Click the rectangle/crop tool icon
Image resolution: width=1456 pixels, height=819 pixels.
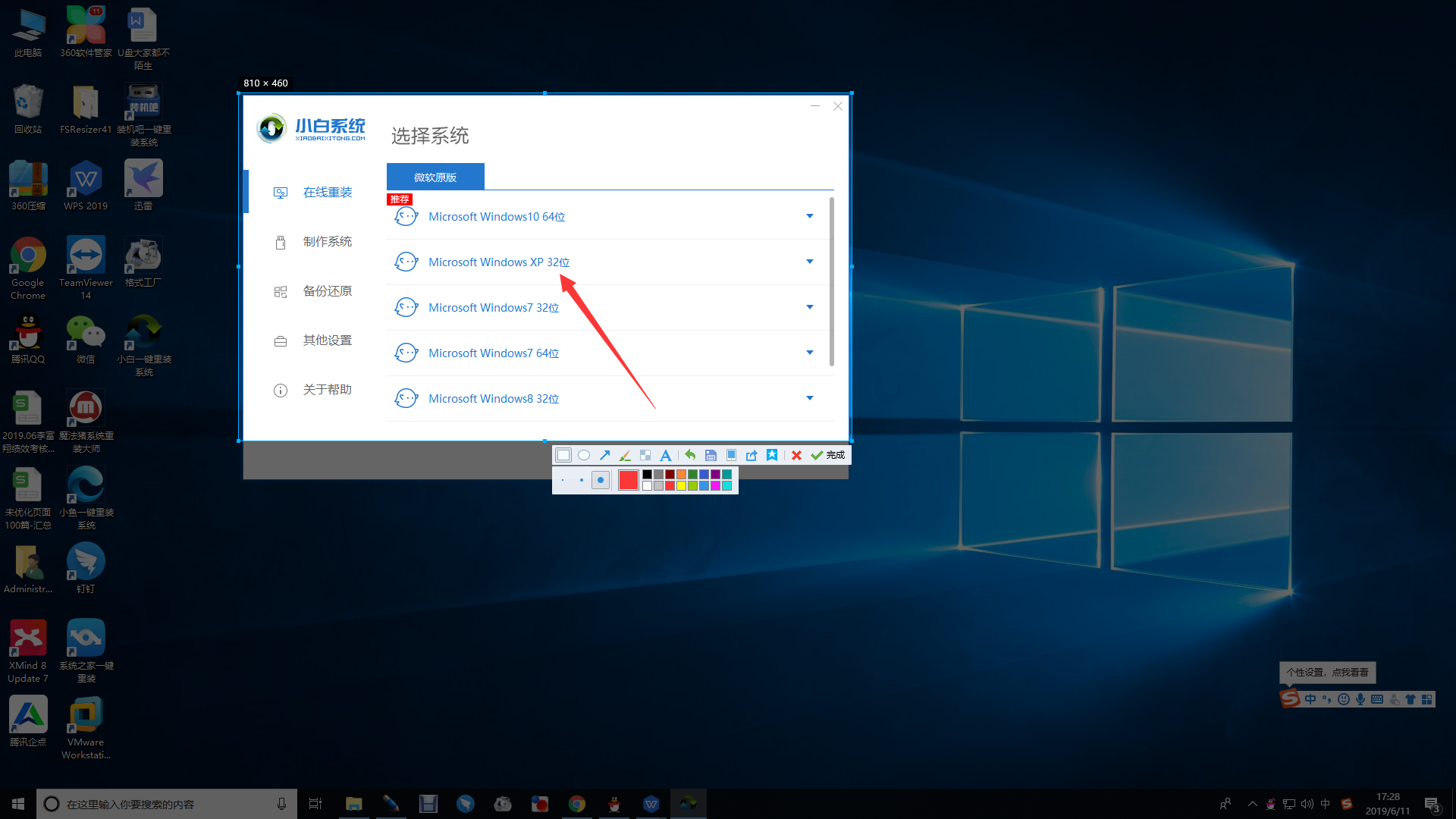564,454
